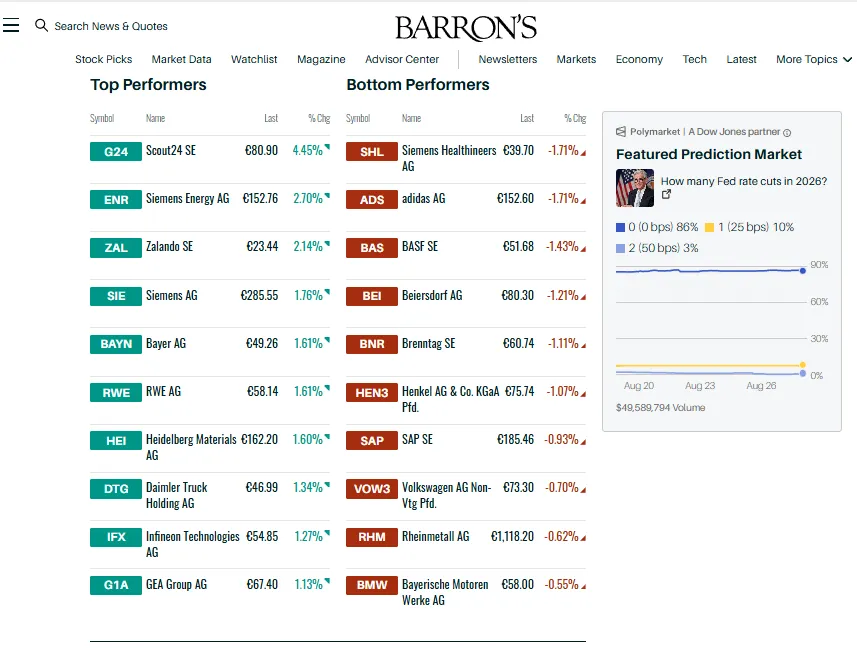
Task: Click the BNR ticker badge
Action: coord(372,344)
